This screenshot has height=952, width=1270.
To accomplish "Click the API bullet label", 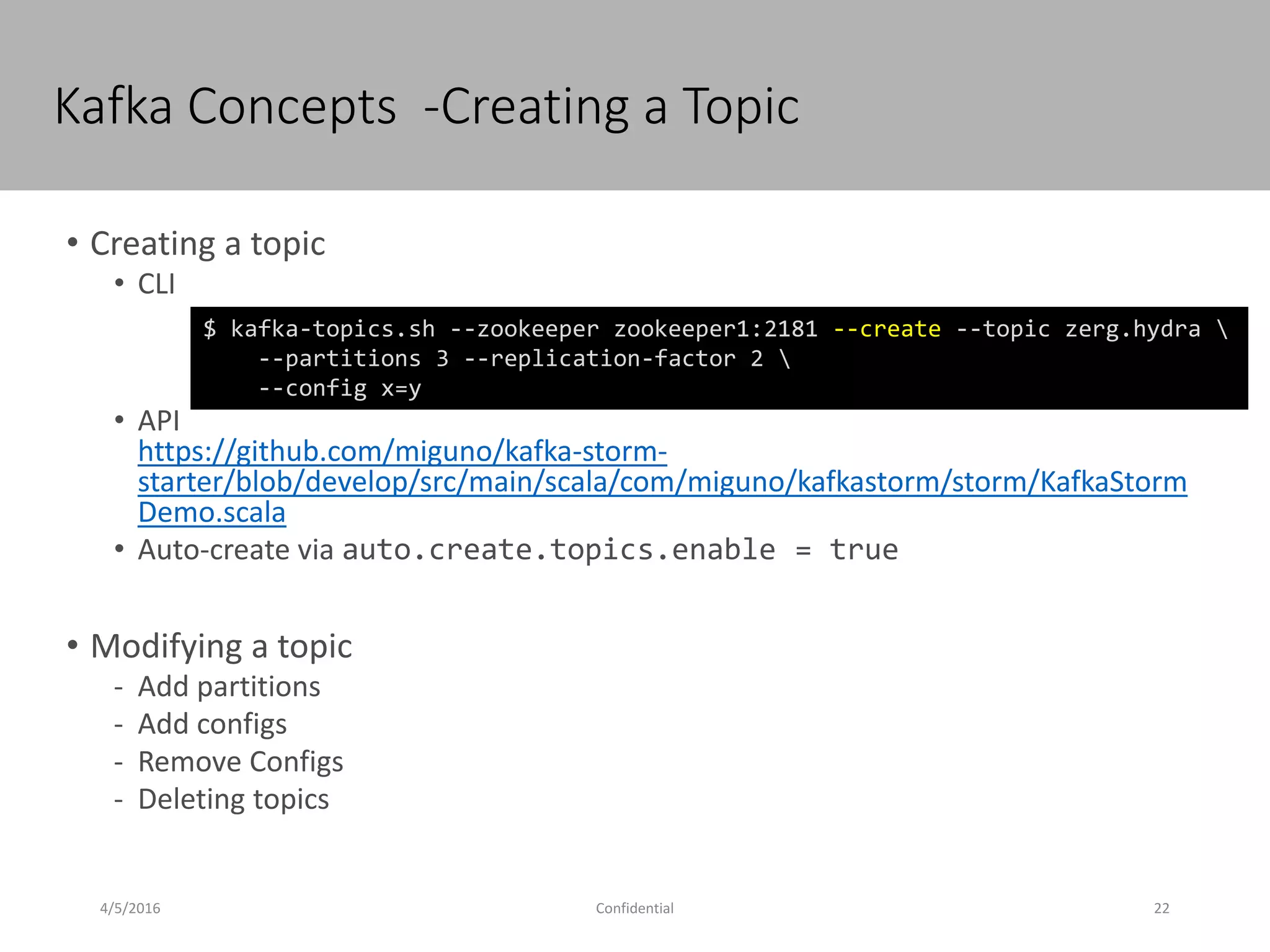I will [x=158, y=421].
